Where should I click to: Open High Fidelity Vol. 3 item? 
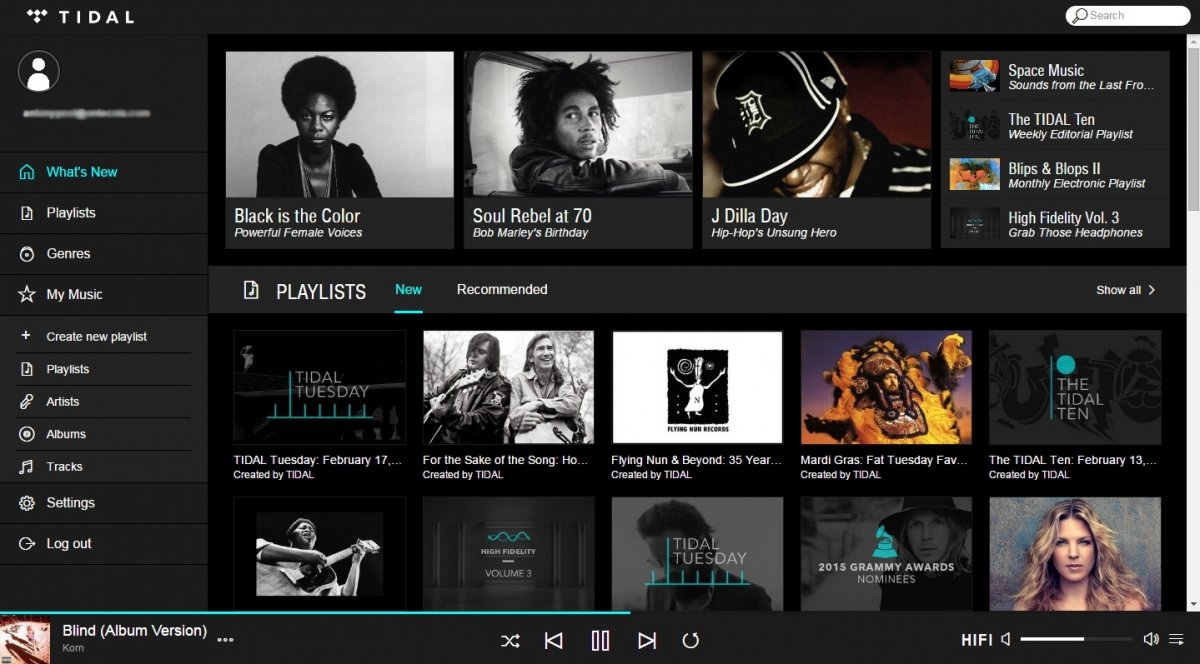point(1055,224)
